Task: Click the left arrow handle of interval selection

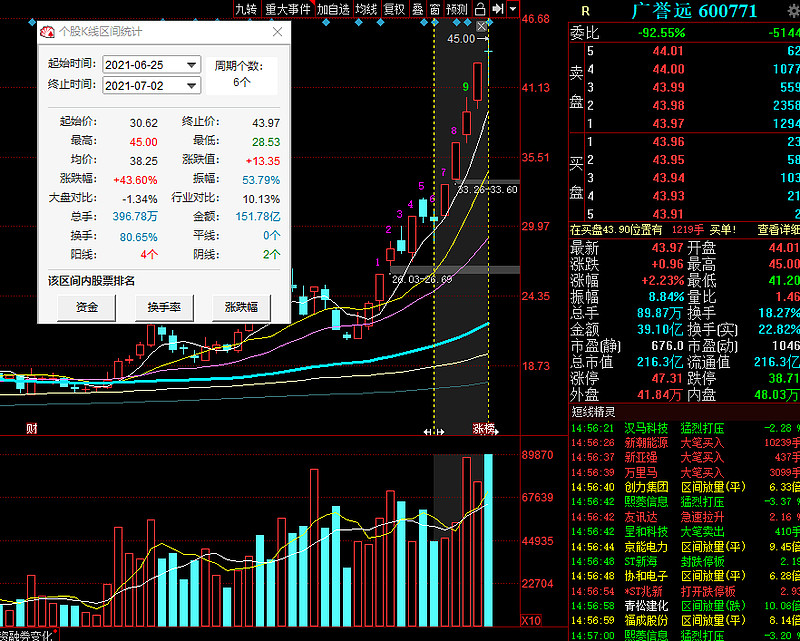Action: (428, 432)
